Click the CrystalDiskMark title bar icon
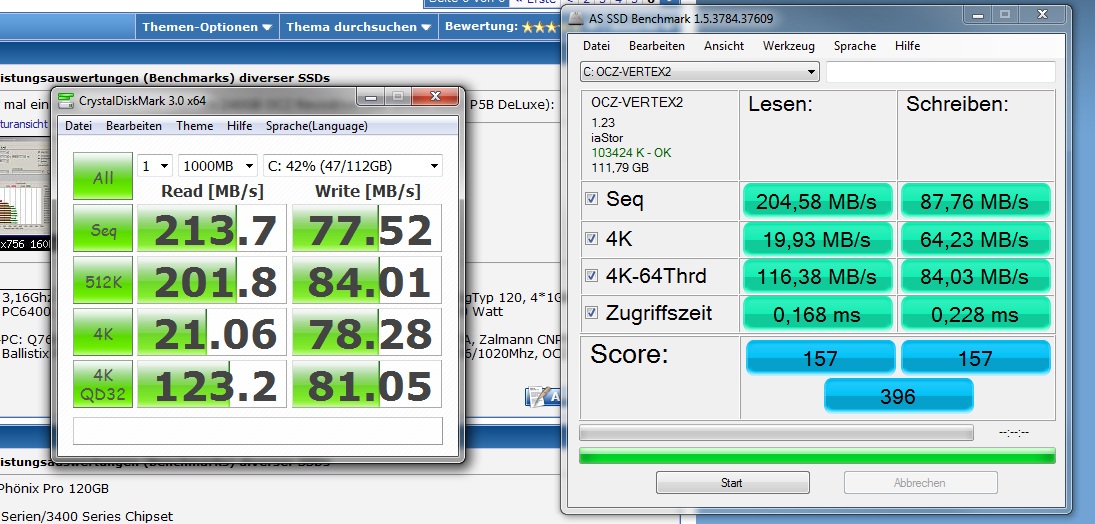This screenshot has height=524, width=1095. coord(66,100)
